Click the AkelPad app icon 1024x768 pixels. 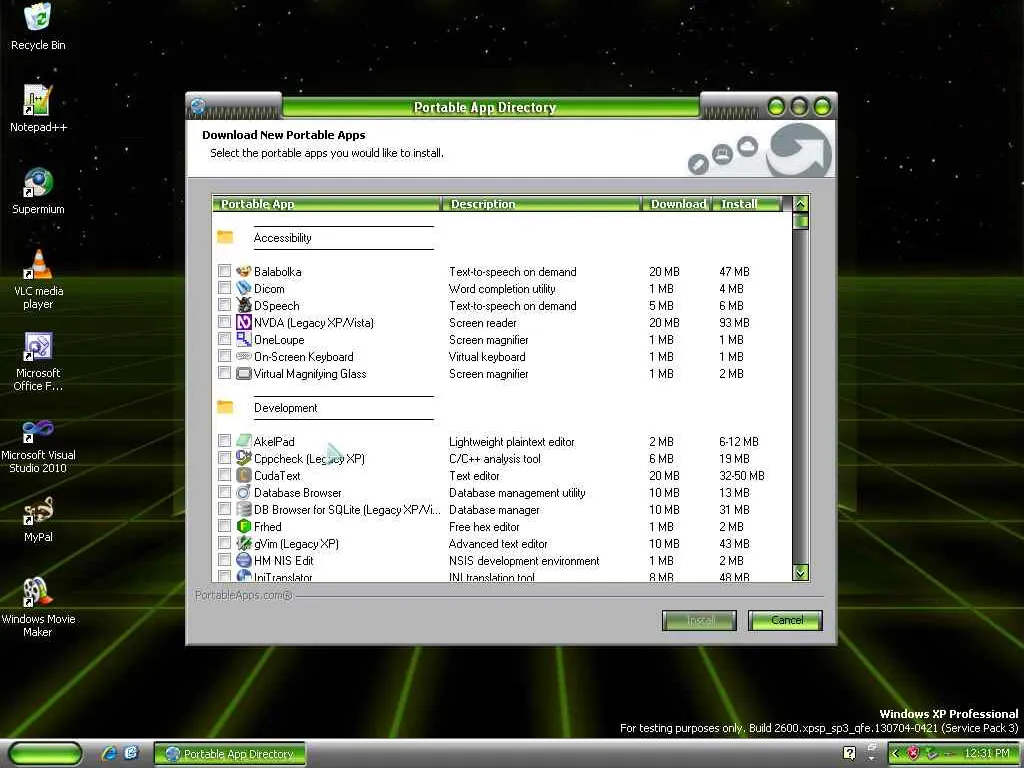244,441
